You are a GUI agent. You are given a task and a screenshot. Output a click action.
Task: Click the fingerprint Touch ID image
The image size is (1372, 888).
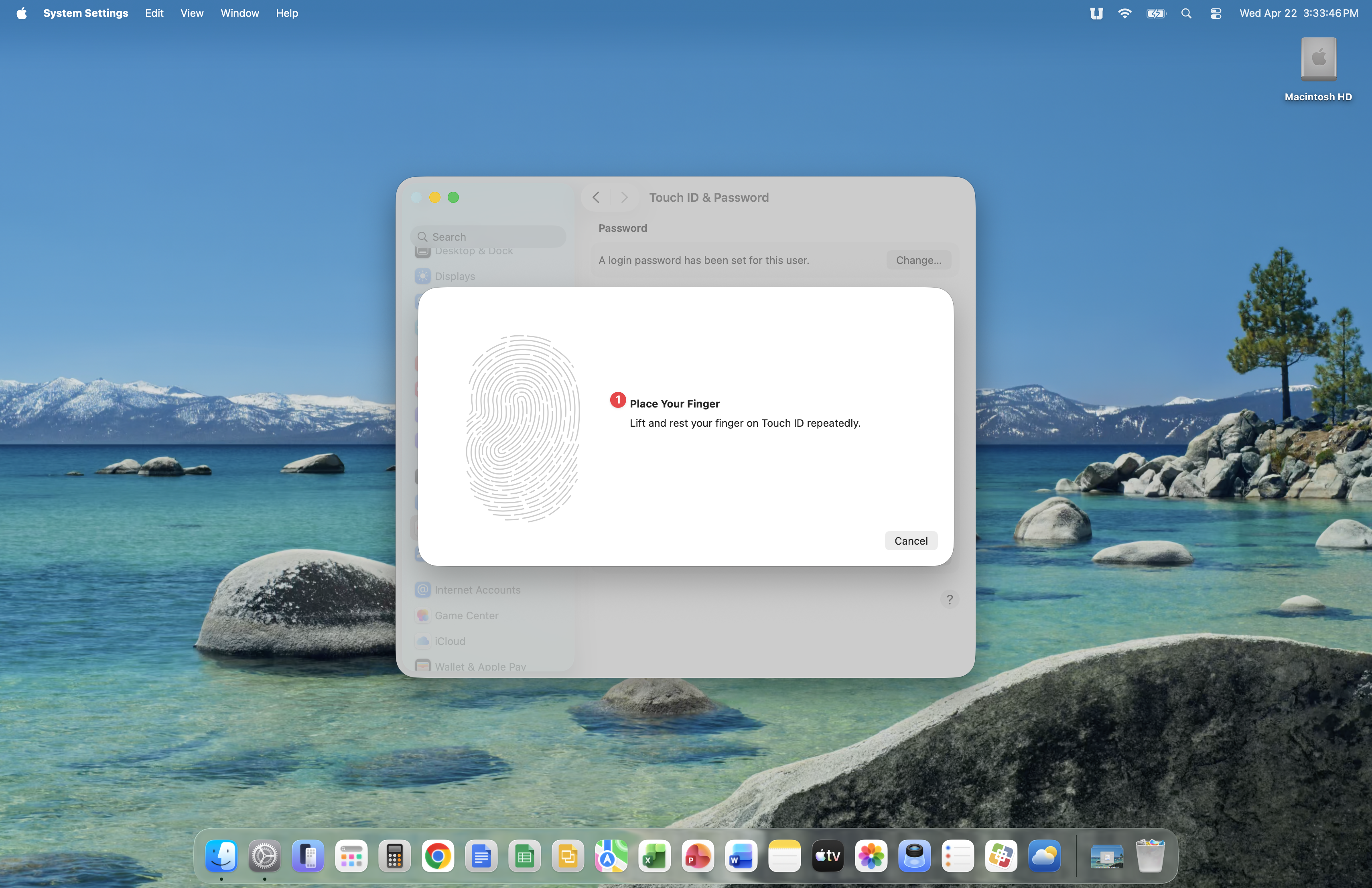pos(522,428)
